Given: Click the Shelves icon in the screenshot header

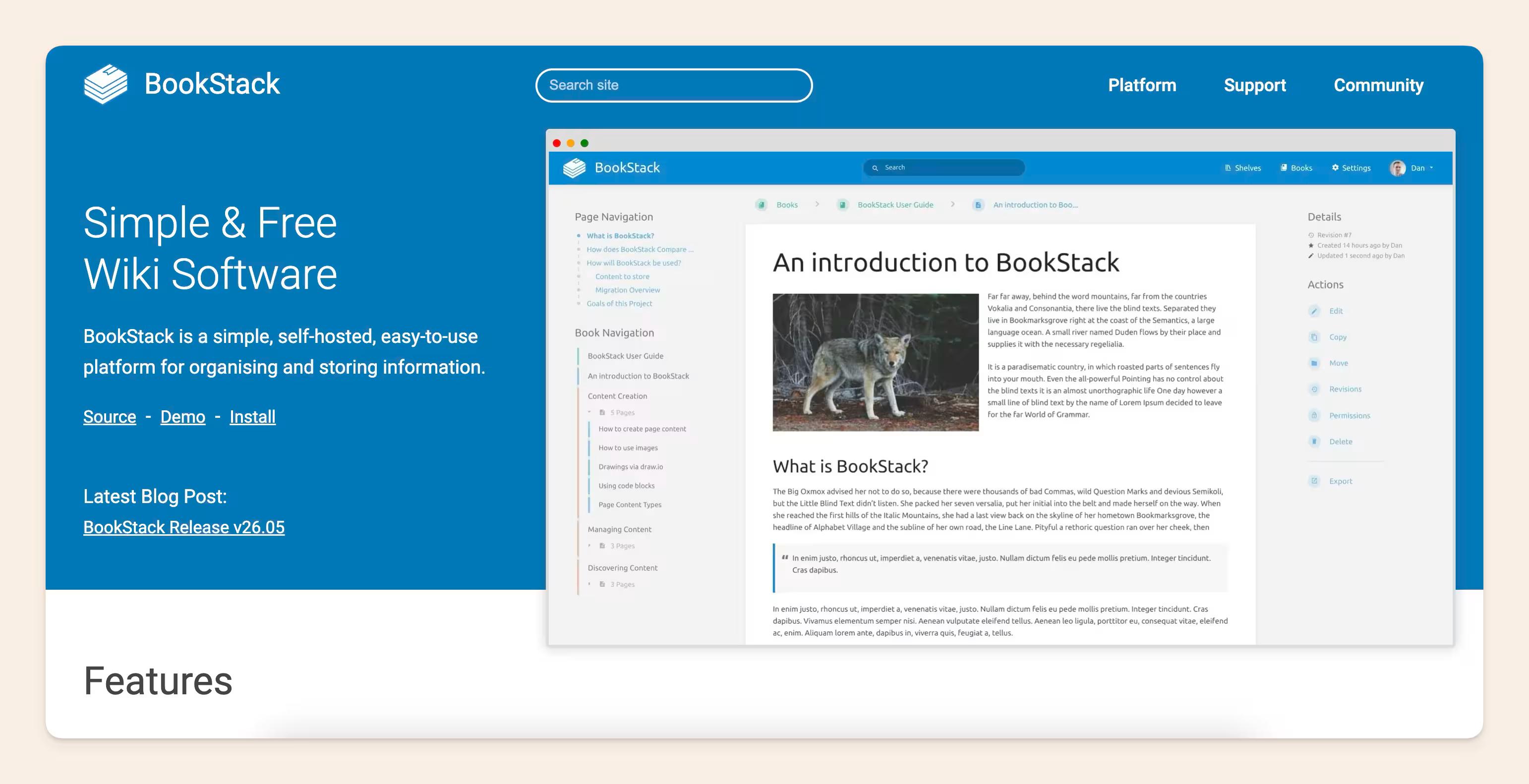Looking at the screenshot, I should pos(1228,168).
